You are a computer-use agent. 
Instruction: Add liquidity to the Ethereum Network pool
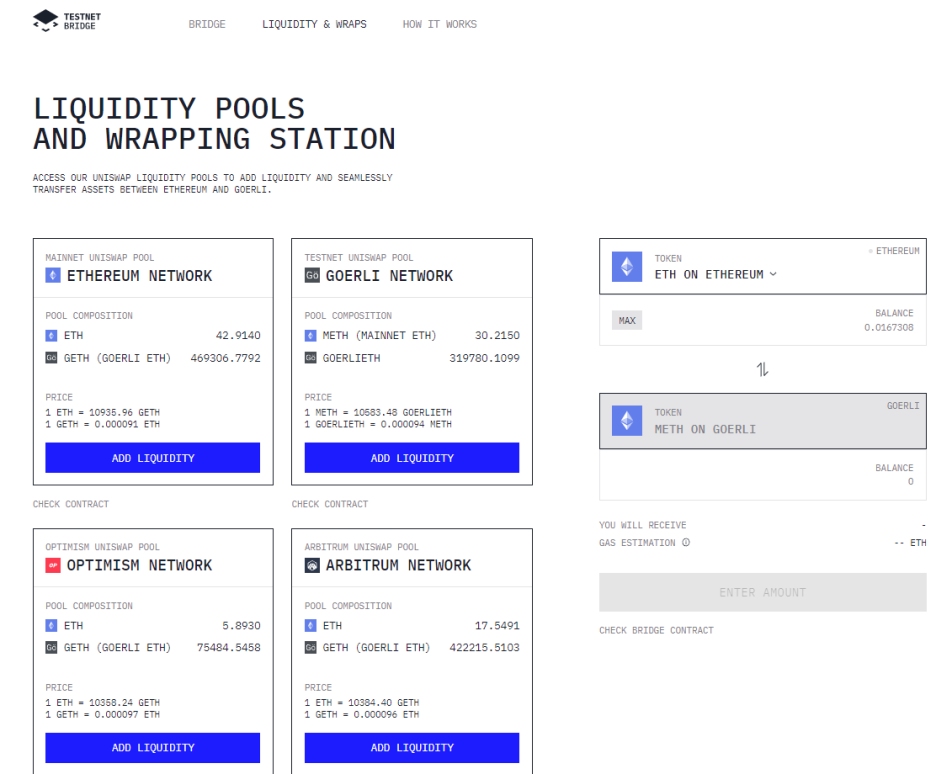click(x=153, y=458)
